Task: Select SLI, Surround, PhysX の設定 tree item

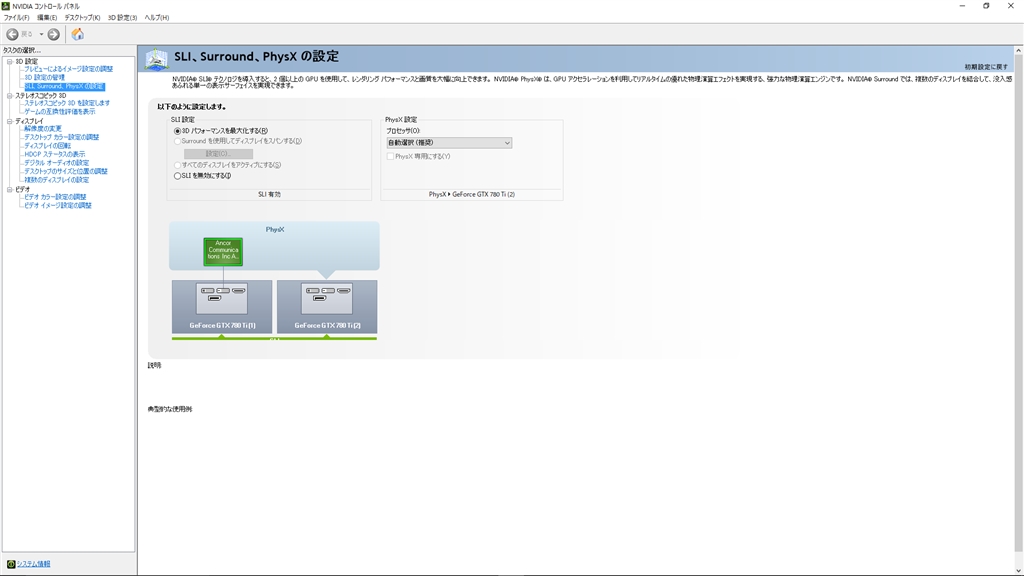Action: click(64, 86)
